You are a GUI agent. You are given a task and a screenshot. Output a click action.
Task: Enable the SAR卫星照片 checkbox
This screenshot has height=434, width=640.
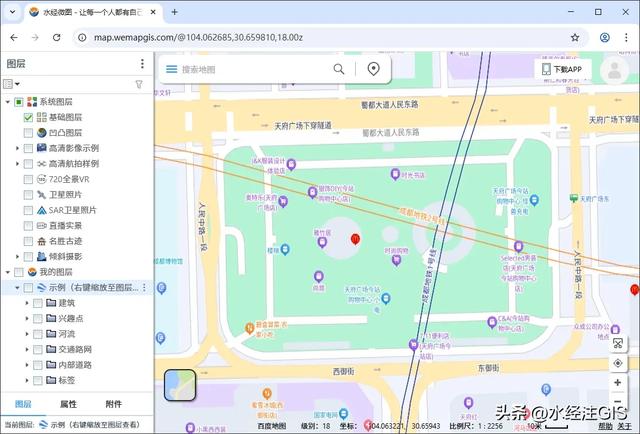coord(28,210)
